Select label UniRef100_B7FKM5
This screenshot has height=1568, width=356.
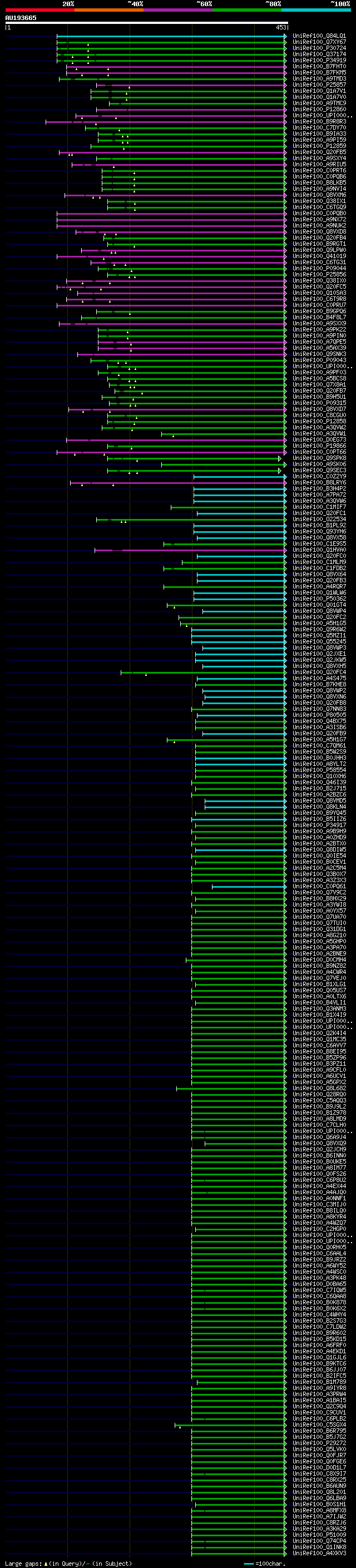(x=319, y=72)
